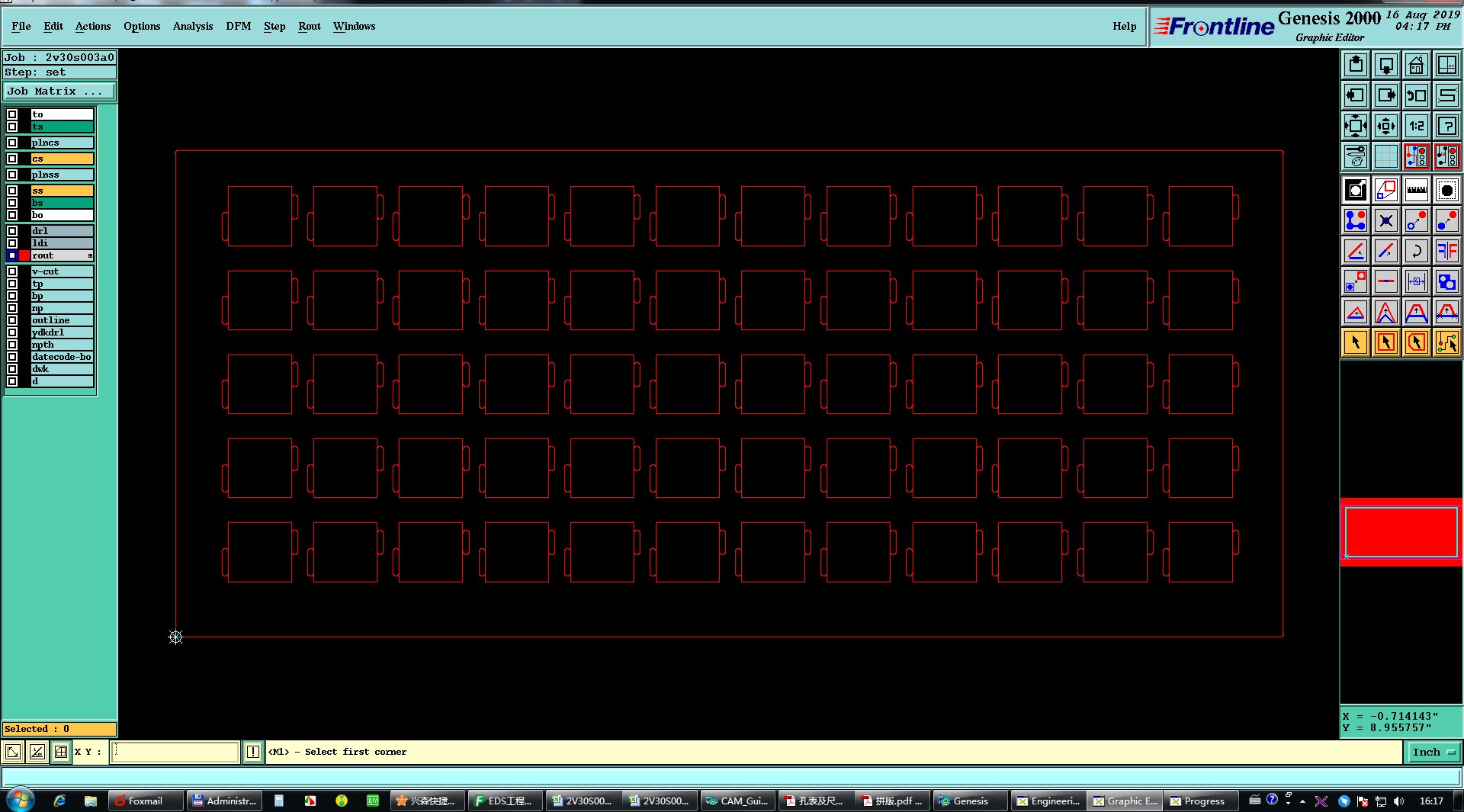Open the Edit menu
This screenshot has width=1464, height=812.
[x=53, y=26]
